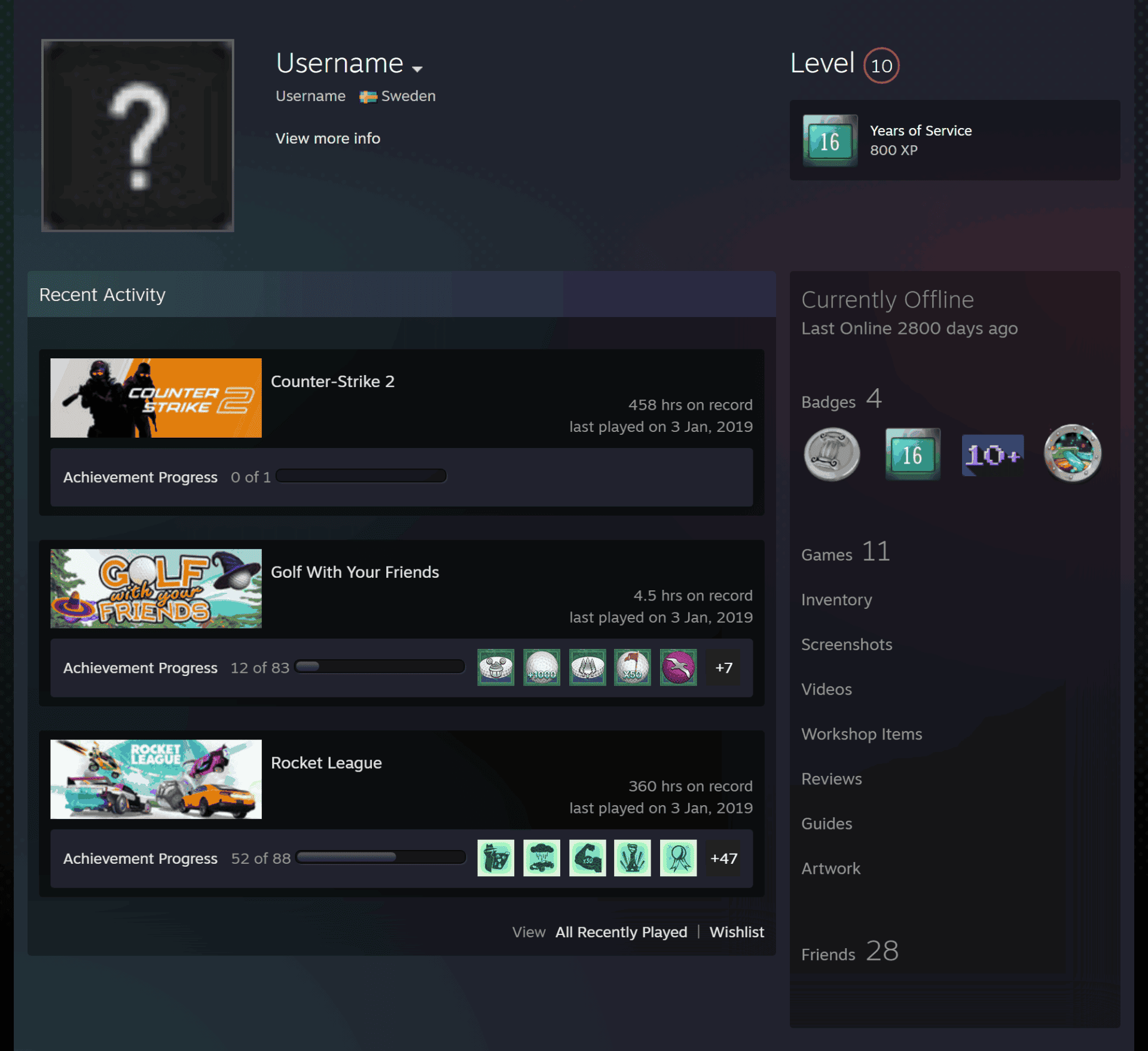Screen dimensions: 1148x1051
Task: Open the Counter-Strike 2 game title
Action: coord(332,381)
